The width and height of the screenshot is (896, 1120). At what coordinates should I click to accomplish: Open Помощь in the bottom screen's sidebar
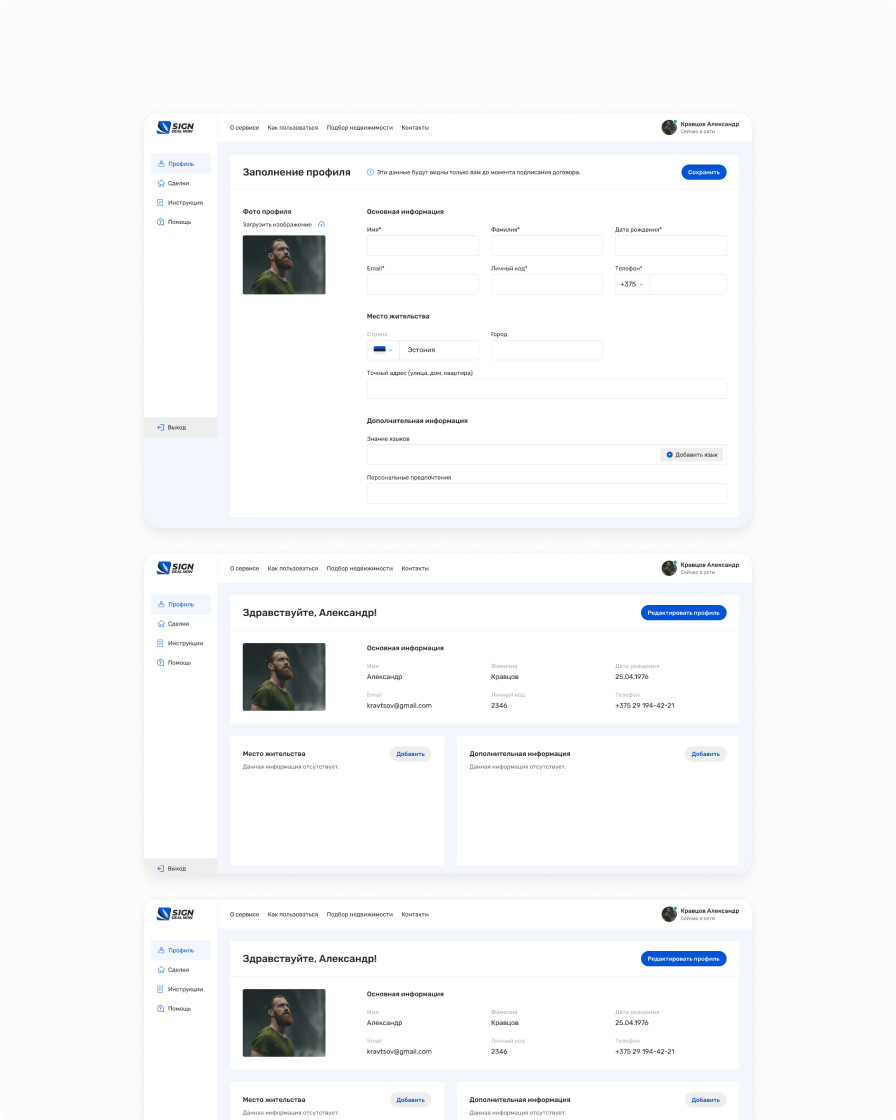click(174, 1009)
